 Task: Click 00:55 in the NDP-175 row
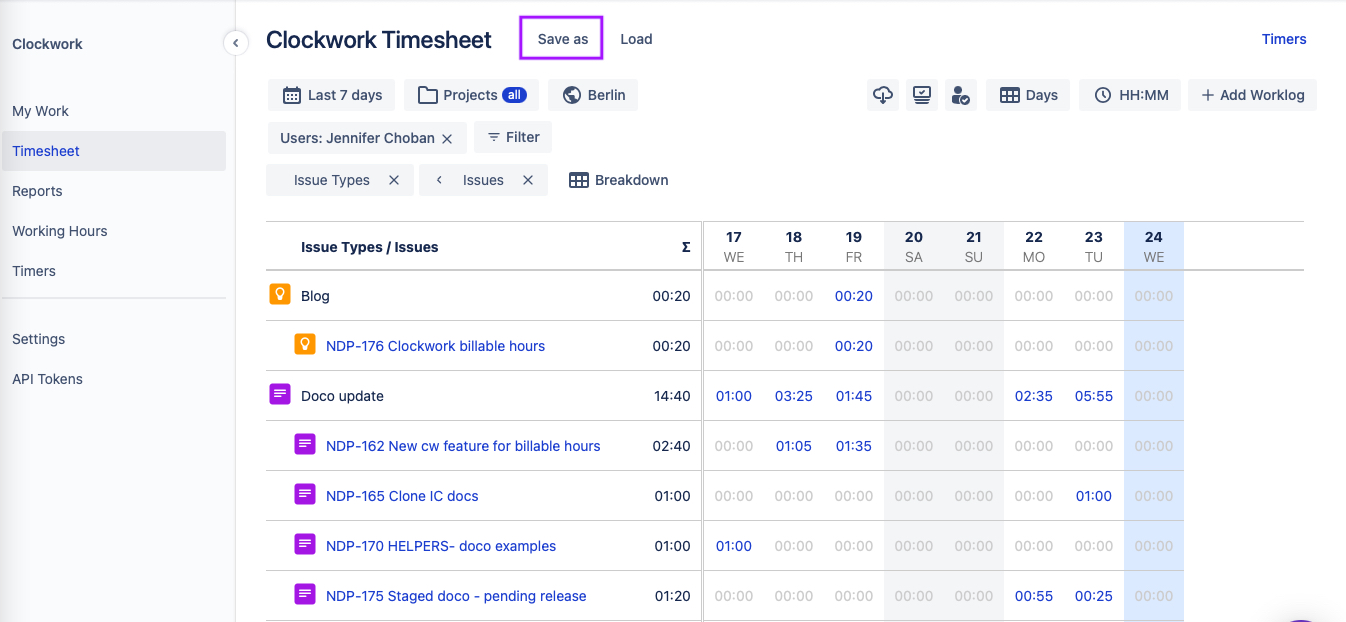(1034, 596)
